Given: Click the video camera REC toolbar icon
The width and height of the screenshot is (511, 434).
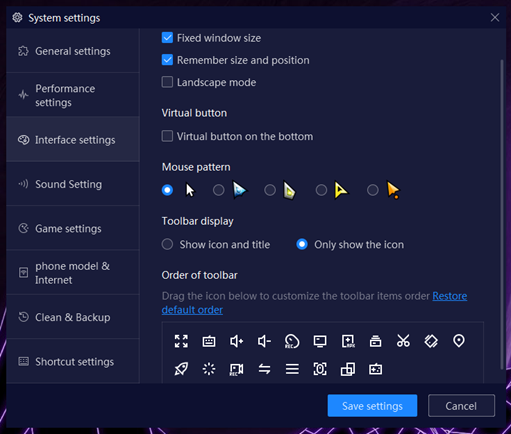Looking at the screenshot, I should 237,369.
